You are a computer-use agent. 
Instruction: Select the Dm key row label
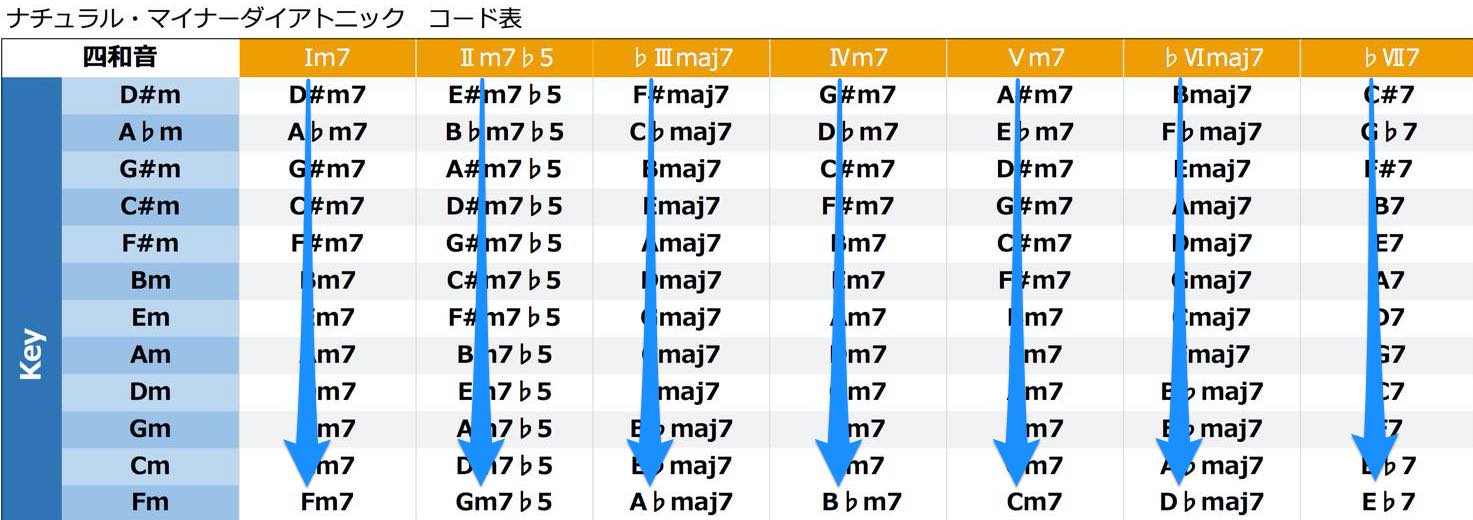[x=150, y=391]
